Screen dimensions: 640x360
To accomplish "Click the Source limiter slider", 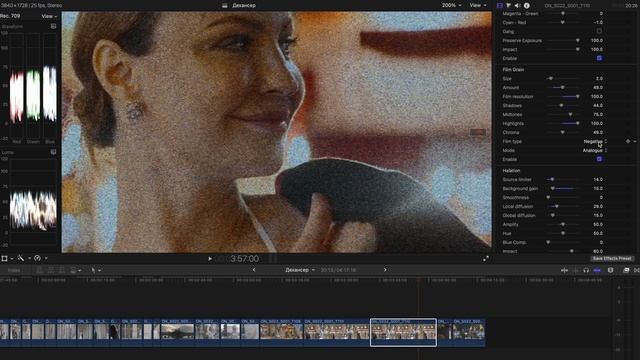I will [562, 180].
